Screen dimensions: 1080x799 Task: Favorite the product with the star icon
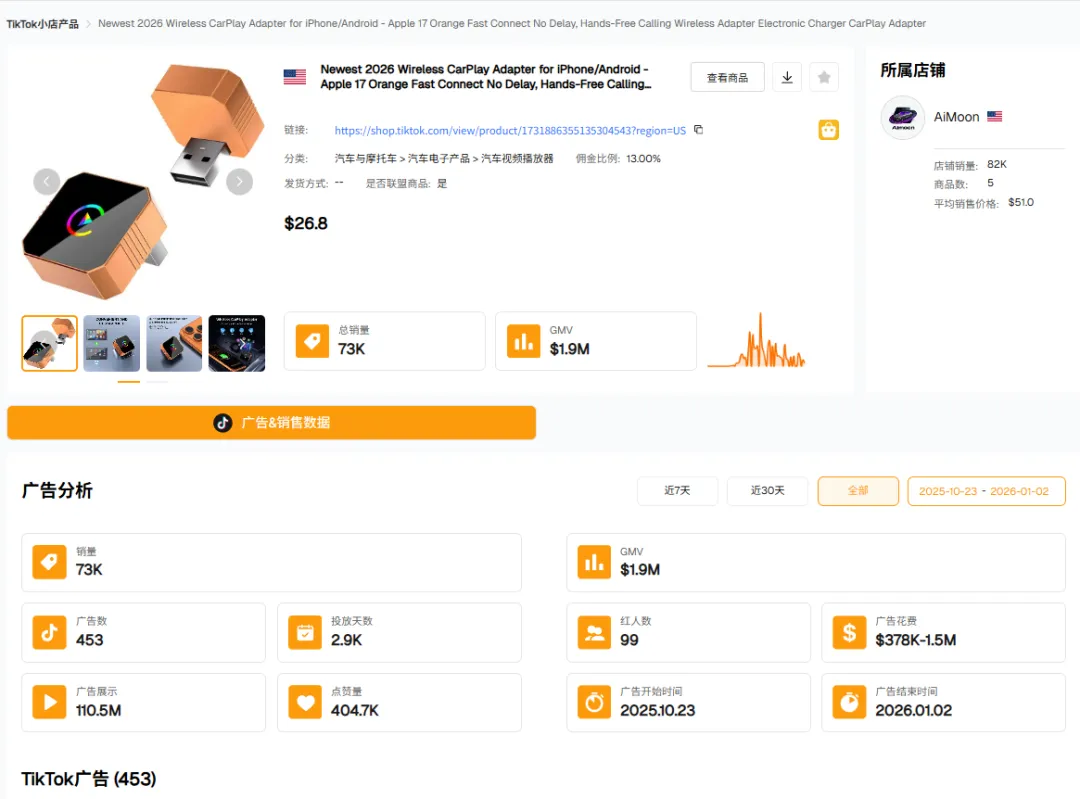[x=824, y=77]
